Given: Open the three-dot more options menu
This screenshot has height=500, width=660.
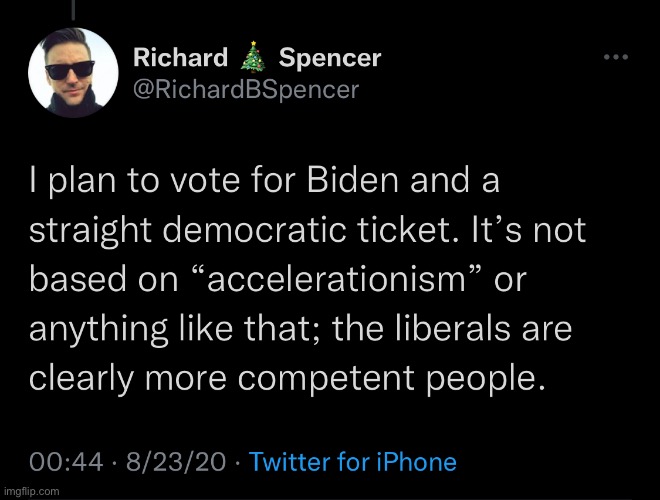Looking at the screenshot, I should 616,57.
